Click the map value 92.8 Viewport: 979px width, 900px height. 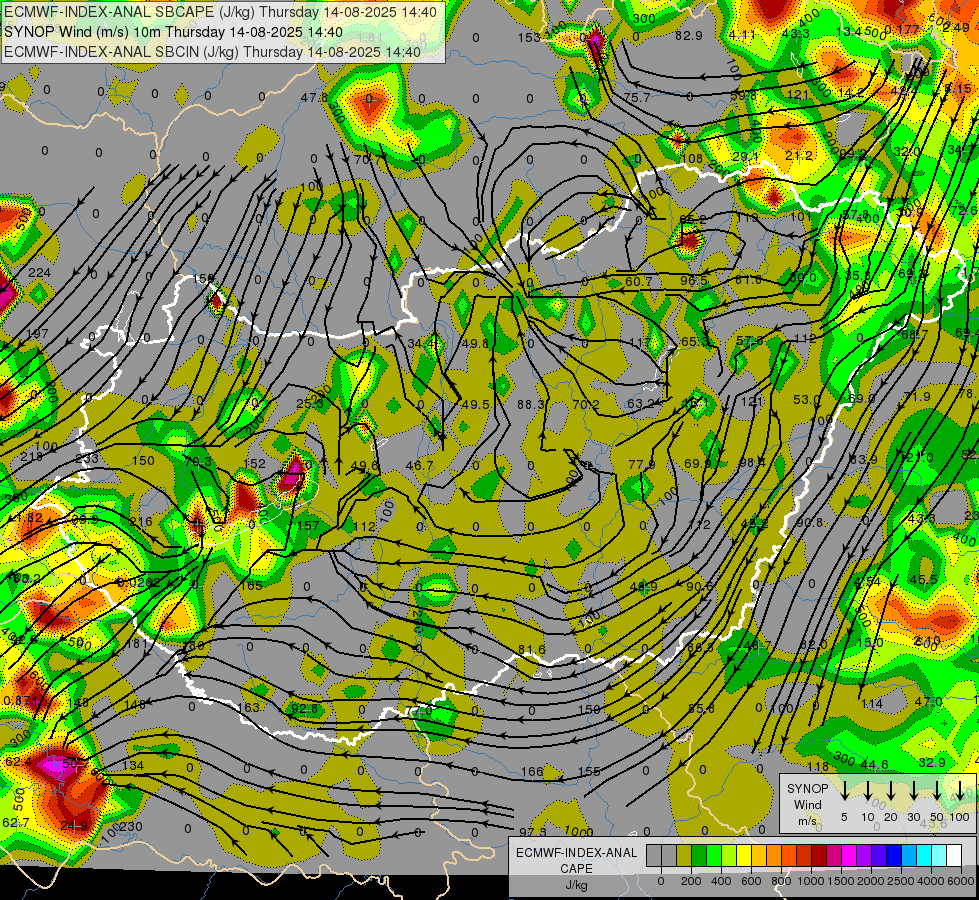[305, 709]
